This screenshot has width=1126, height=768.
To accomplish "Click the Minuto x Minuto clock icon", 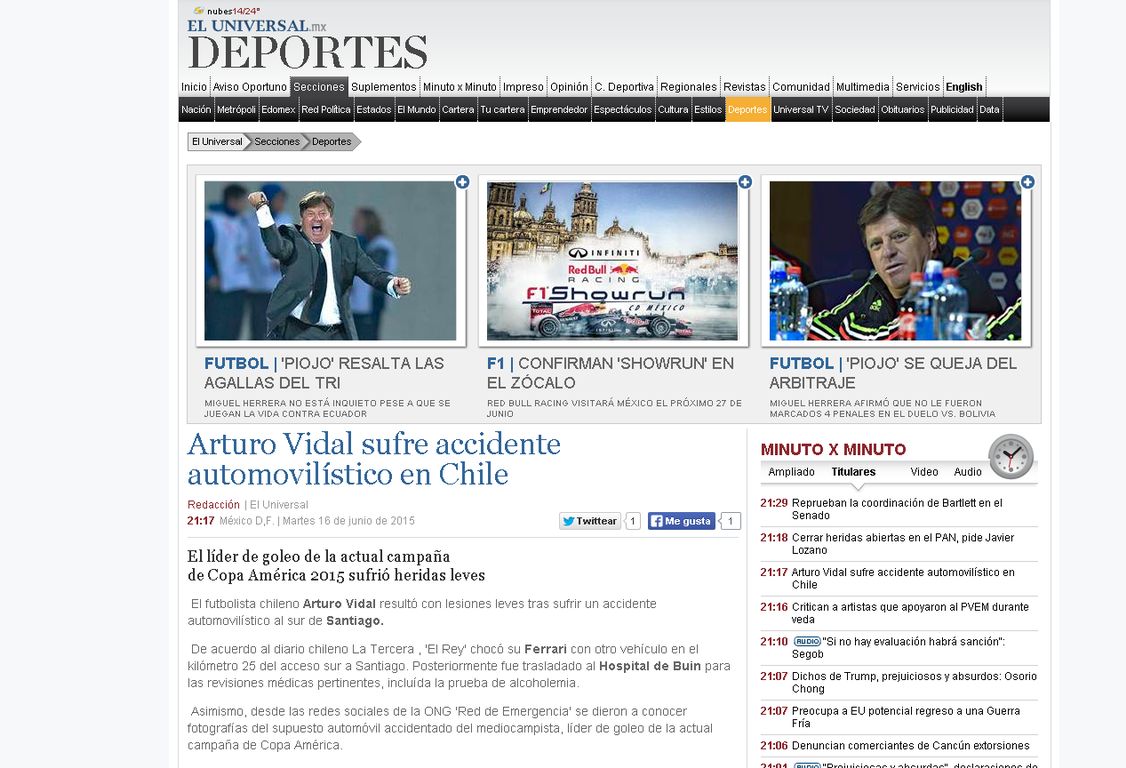I will (x=1010, y=457).
